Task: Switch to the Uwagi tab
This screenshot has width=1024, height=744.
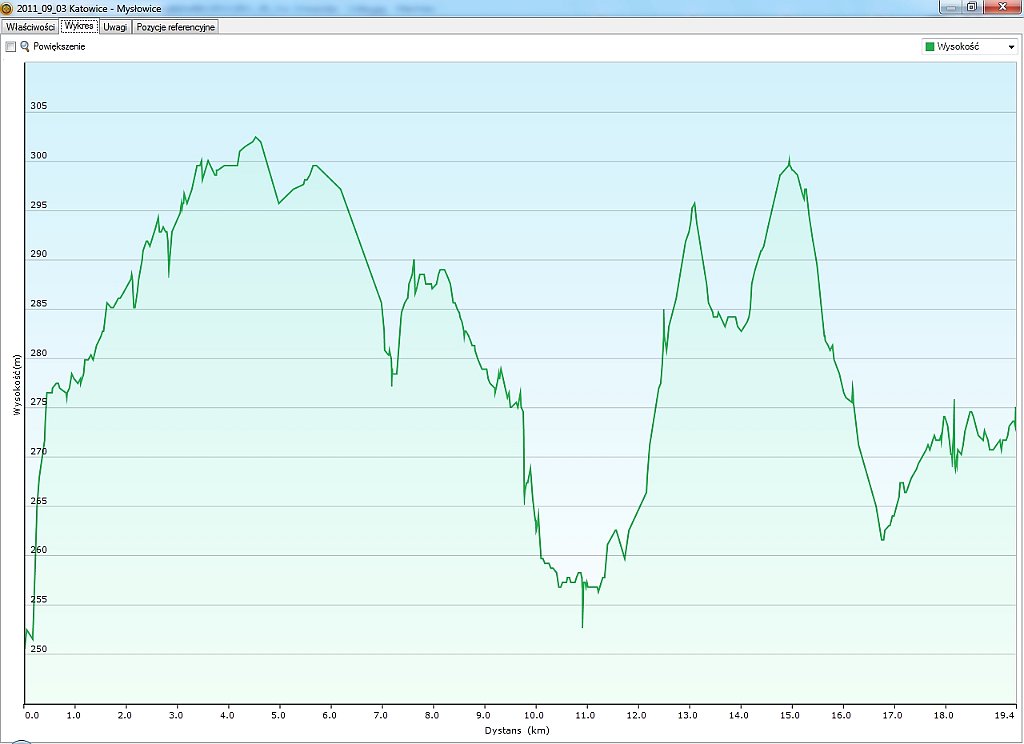Action: click(115, 27)
